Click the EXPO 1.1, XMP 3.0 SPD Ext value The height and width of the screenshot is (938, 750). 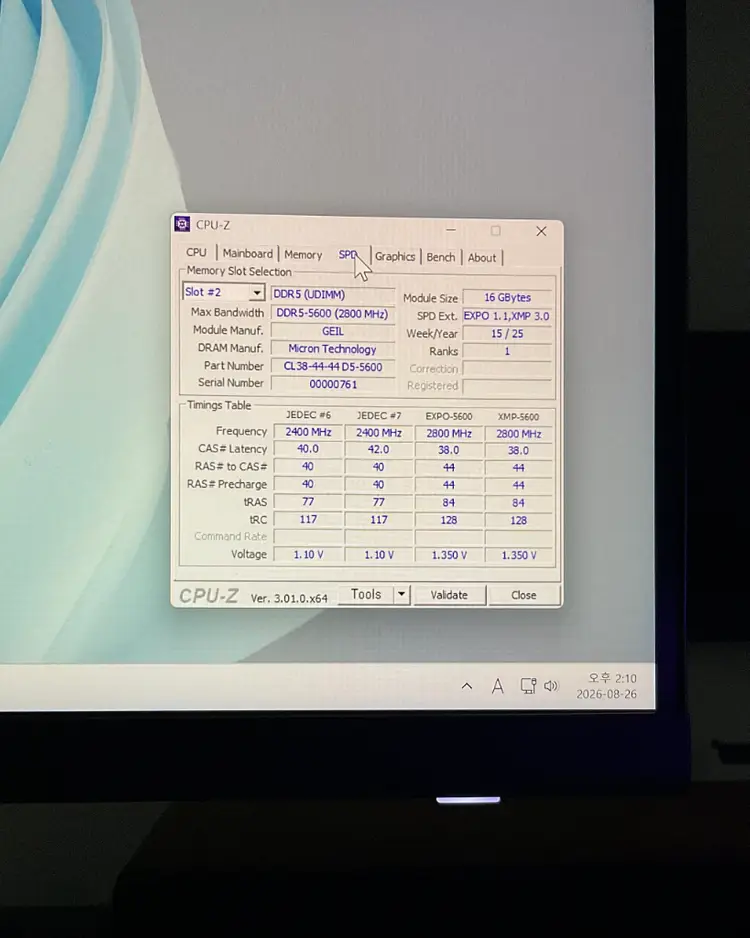tap(507, 316)
